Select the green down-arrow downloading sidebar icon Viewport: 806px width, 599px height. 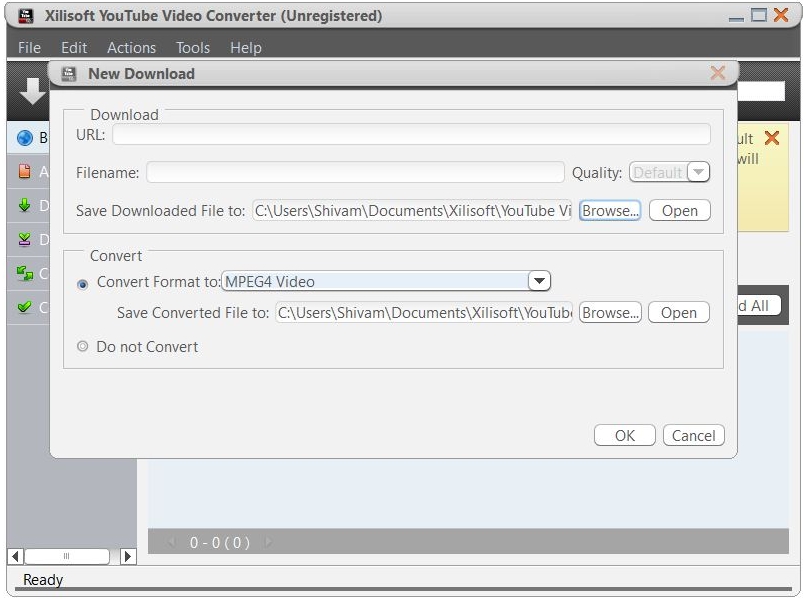pyautogui.click(x=24, y=205)
